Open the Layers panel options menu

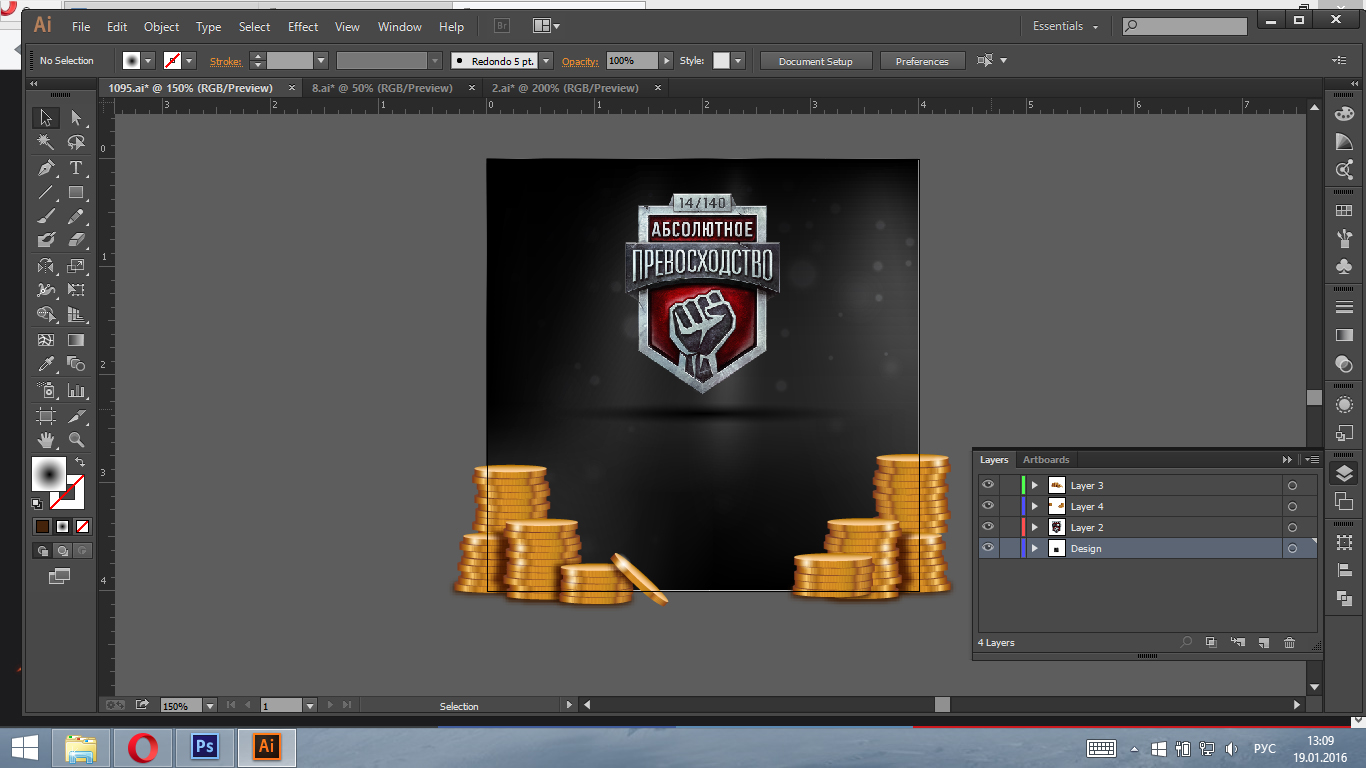coord(1312,460)
